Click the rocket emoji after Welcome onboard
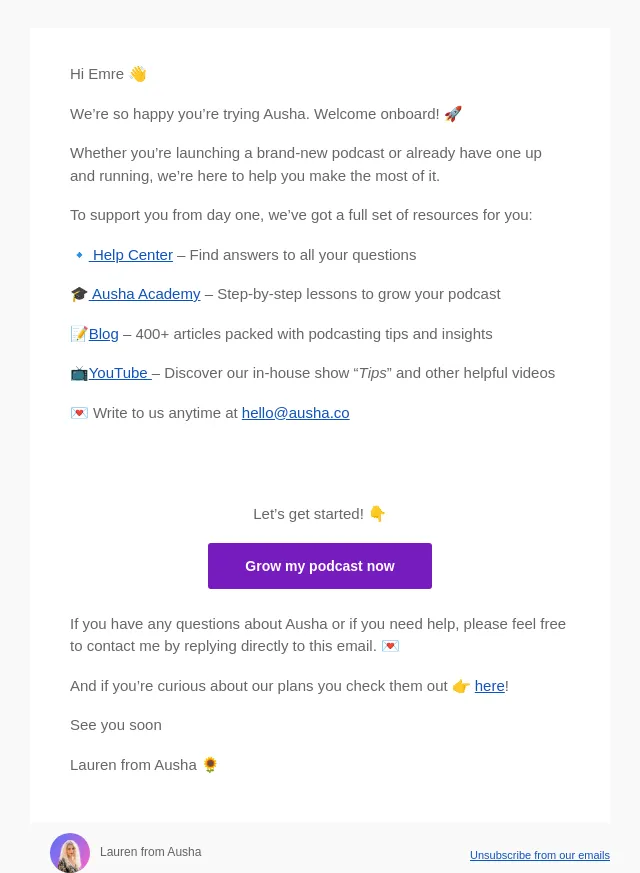This screenshot has height=873, width=640. (453, 114)
